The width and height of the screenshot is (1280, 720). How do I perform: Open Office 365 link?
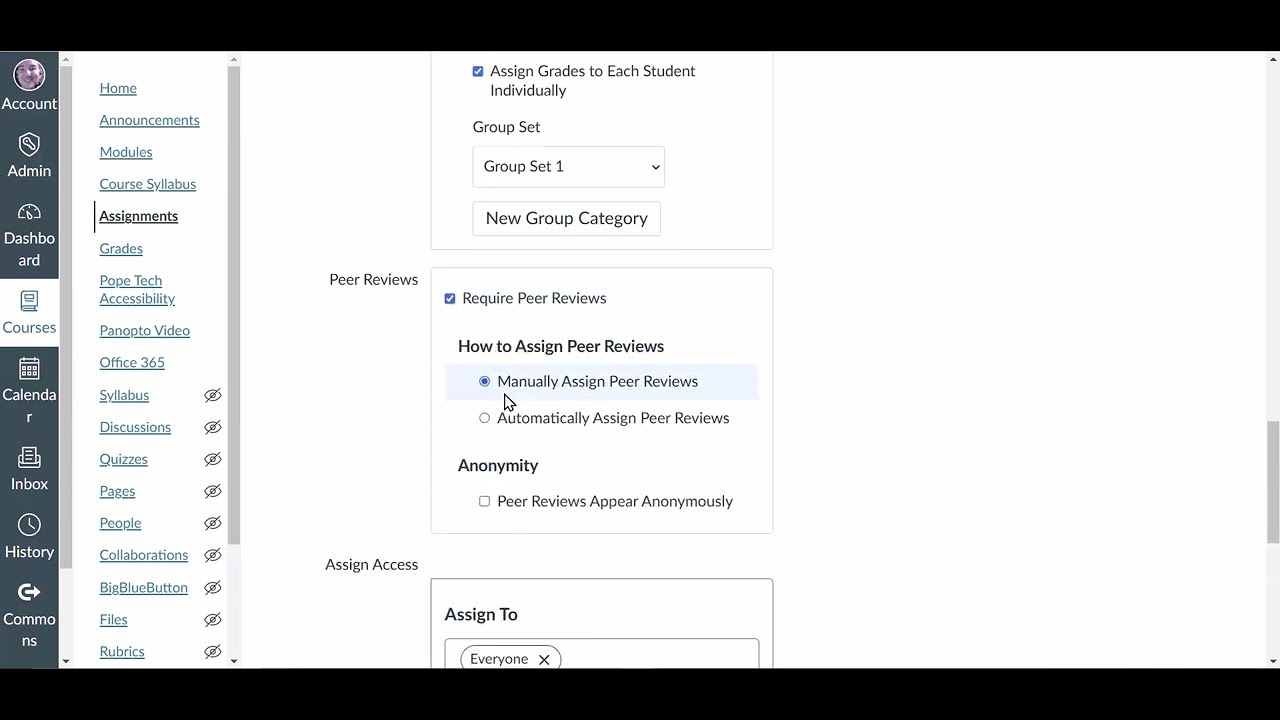point(132,362)
